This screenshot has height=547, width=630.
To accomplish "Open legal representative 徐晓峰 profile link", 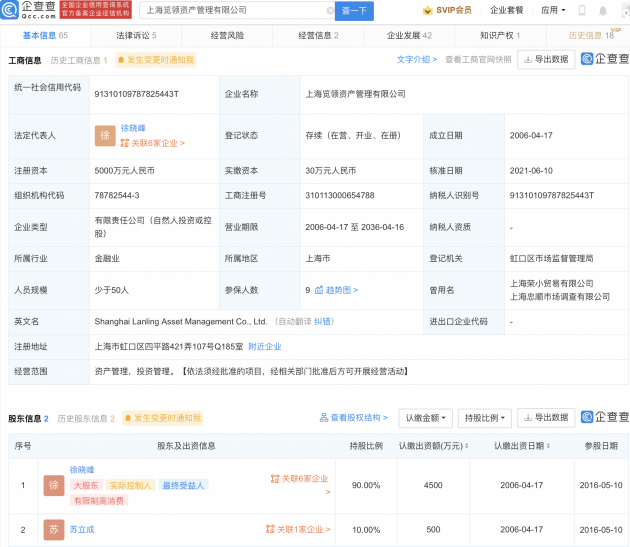I will tap(133, 128).
